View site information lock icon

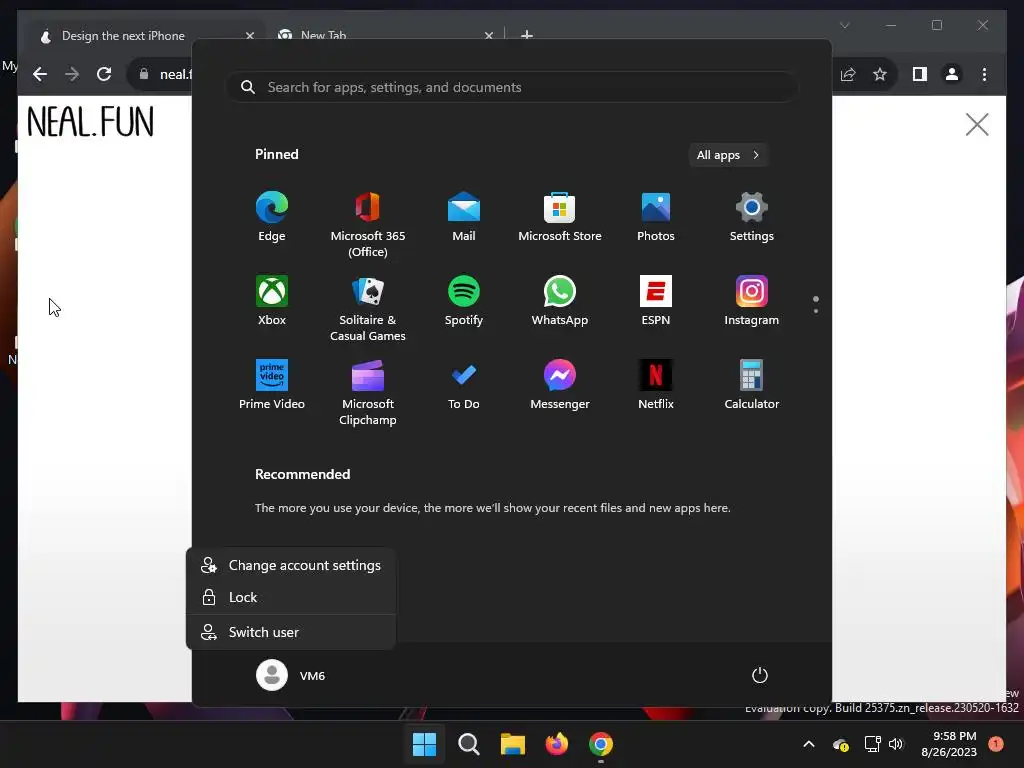pyautogui.click(x=144, y=74)
